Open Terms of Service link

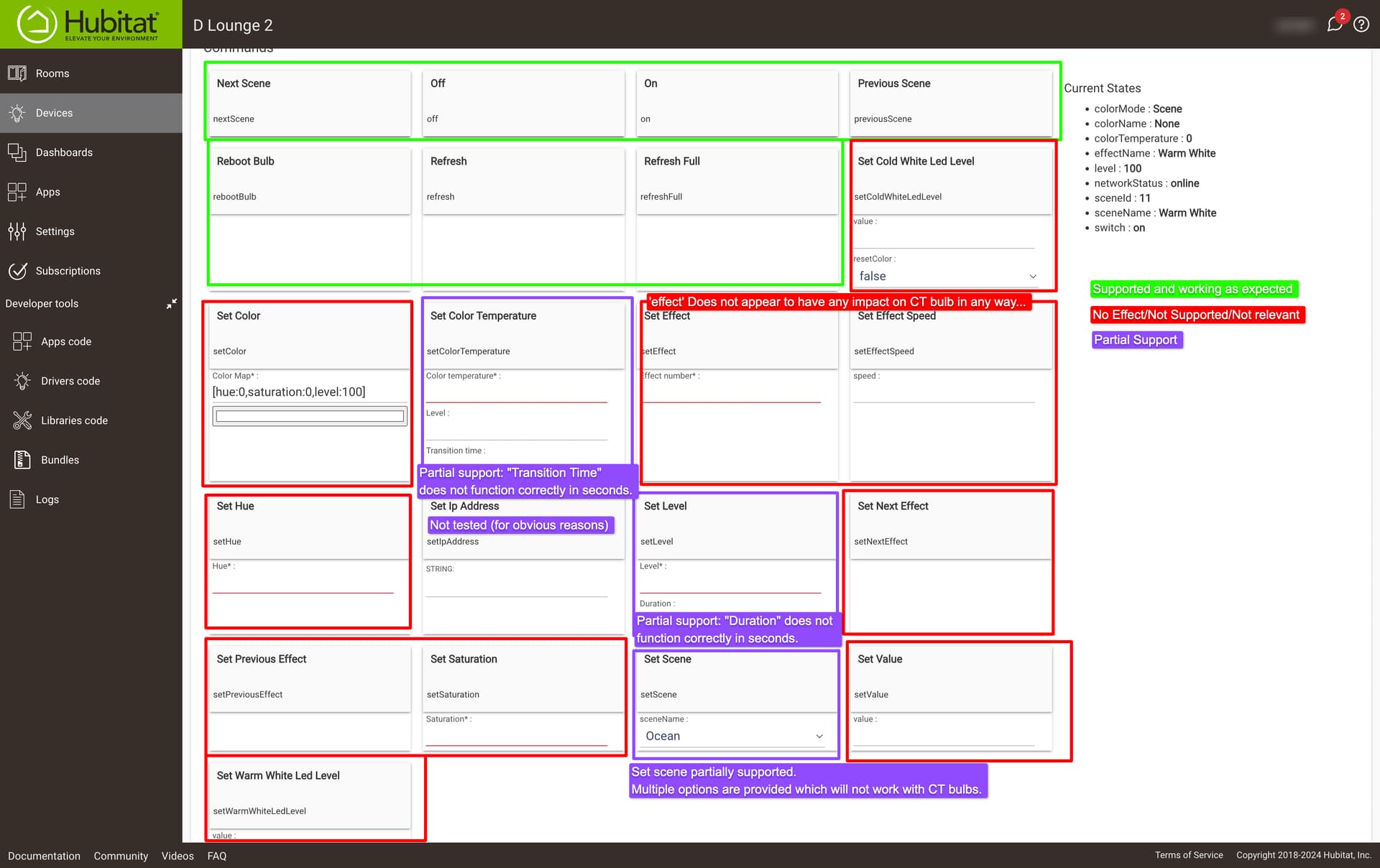coord(1189,855)
